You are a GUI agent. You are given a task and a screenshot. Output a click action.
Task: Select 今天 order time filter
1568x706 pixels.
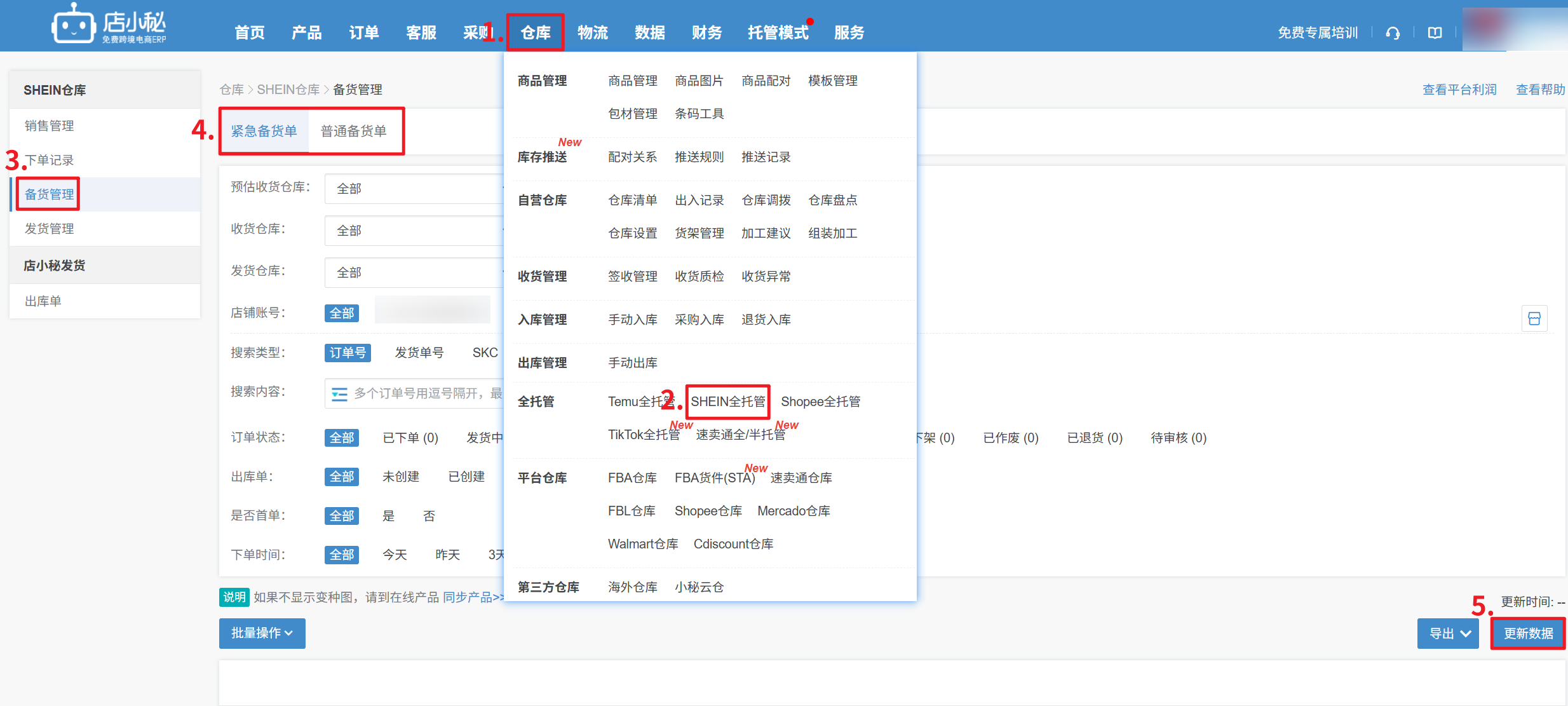tap(395, 555)
